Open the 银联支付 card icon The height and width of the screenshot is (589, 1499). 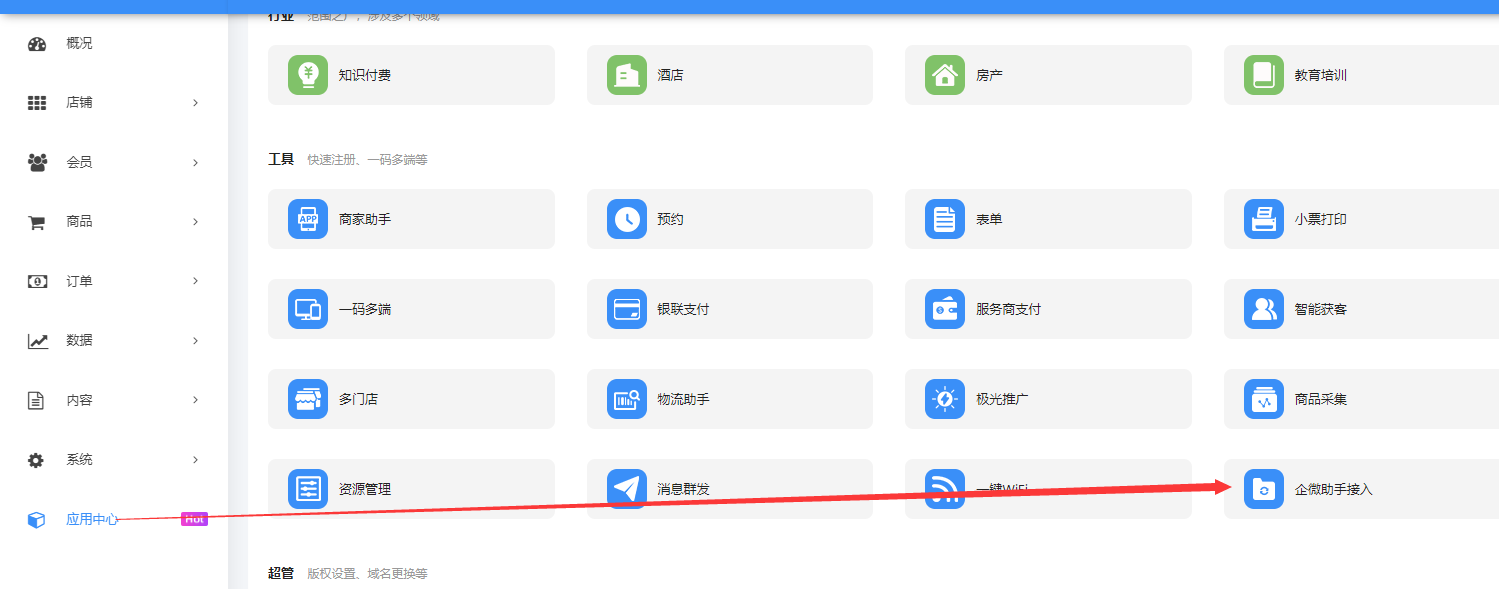(627, 309)
